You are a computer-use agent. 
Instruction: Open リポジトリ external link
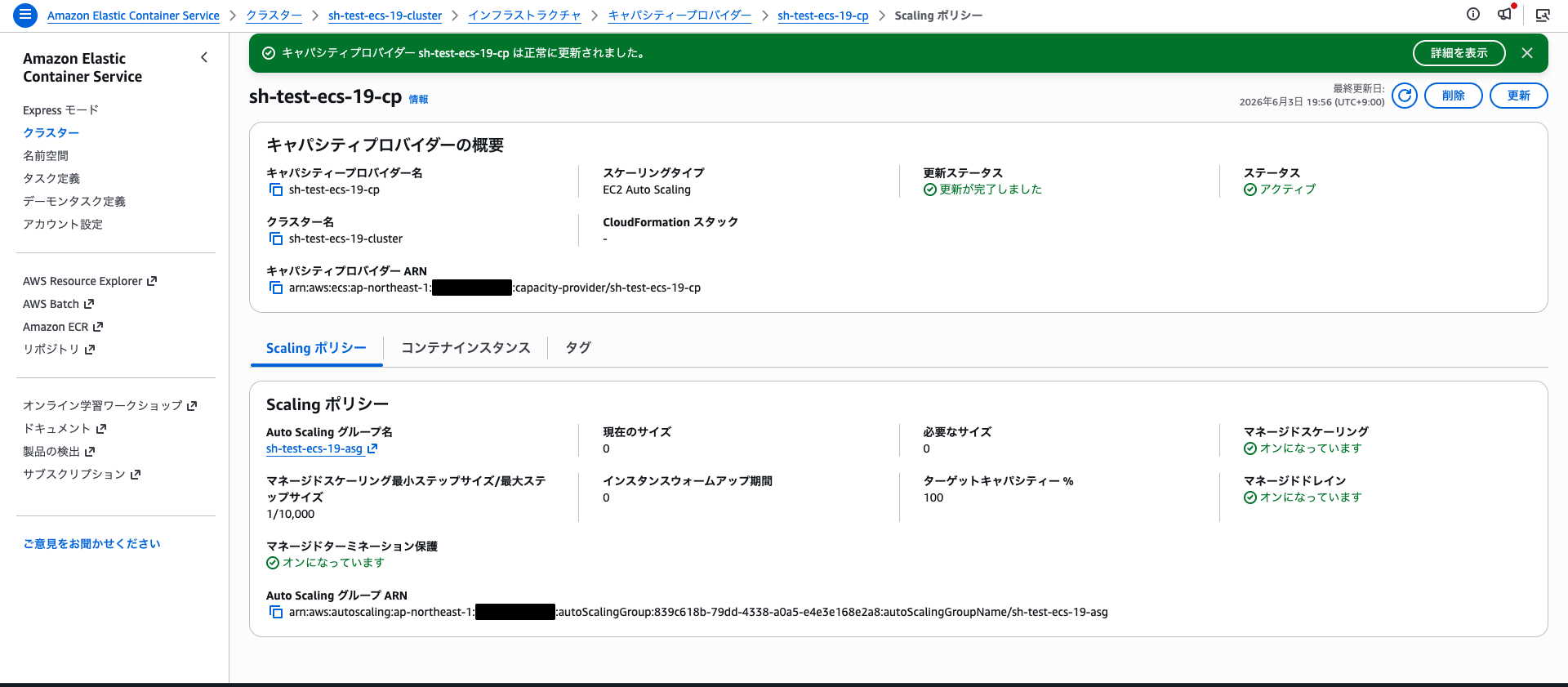coord(59,349)
